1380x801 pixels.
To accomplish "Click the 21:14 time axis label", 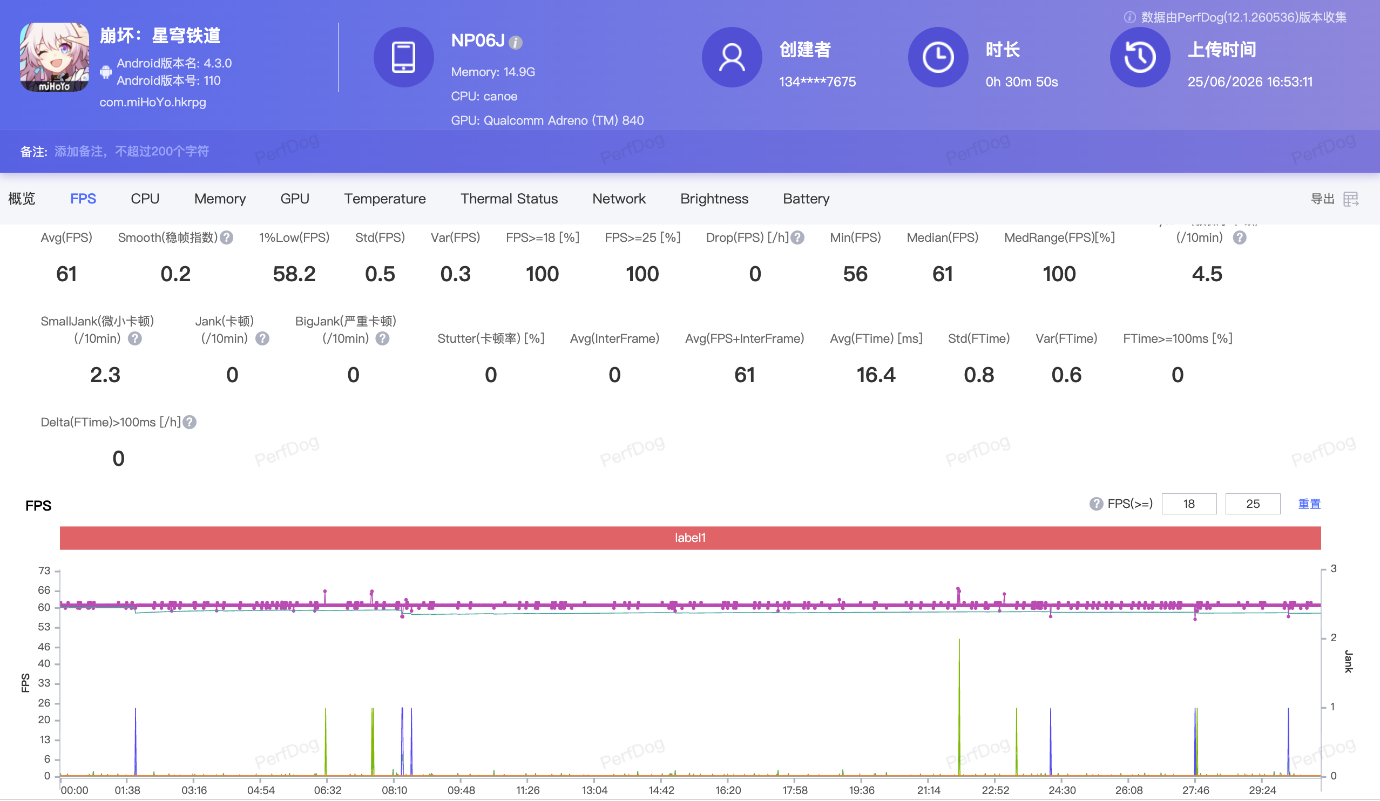I will click(x=929, y=790).
